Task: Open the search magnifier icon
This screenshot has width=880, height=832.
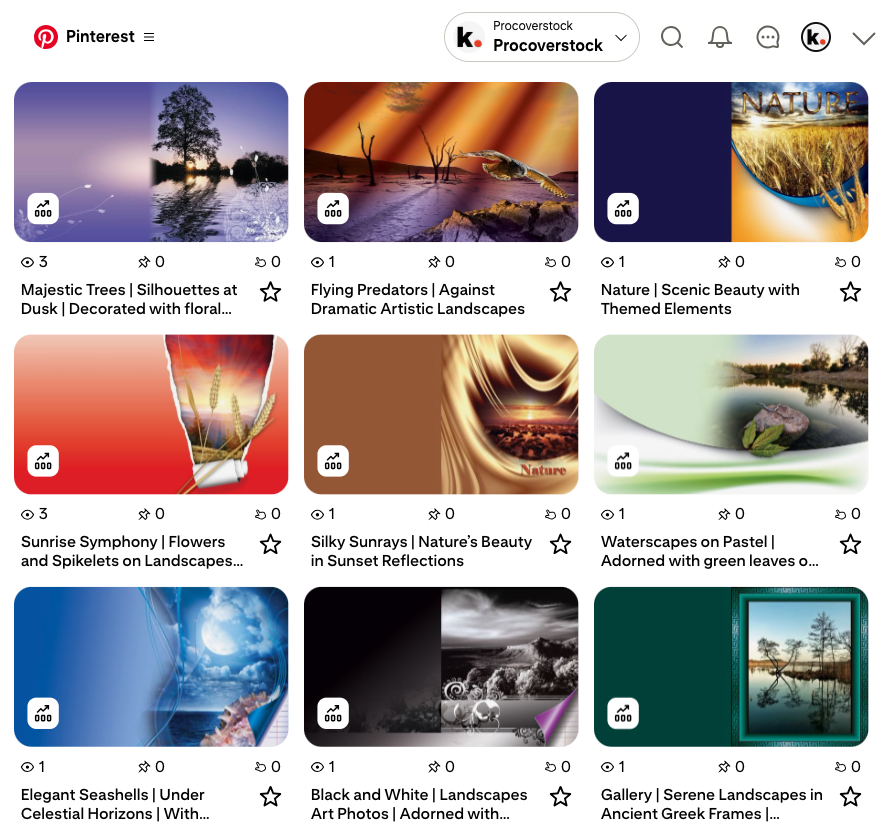Action: tap(672, 37)
